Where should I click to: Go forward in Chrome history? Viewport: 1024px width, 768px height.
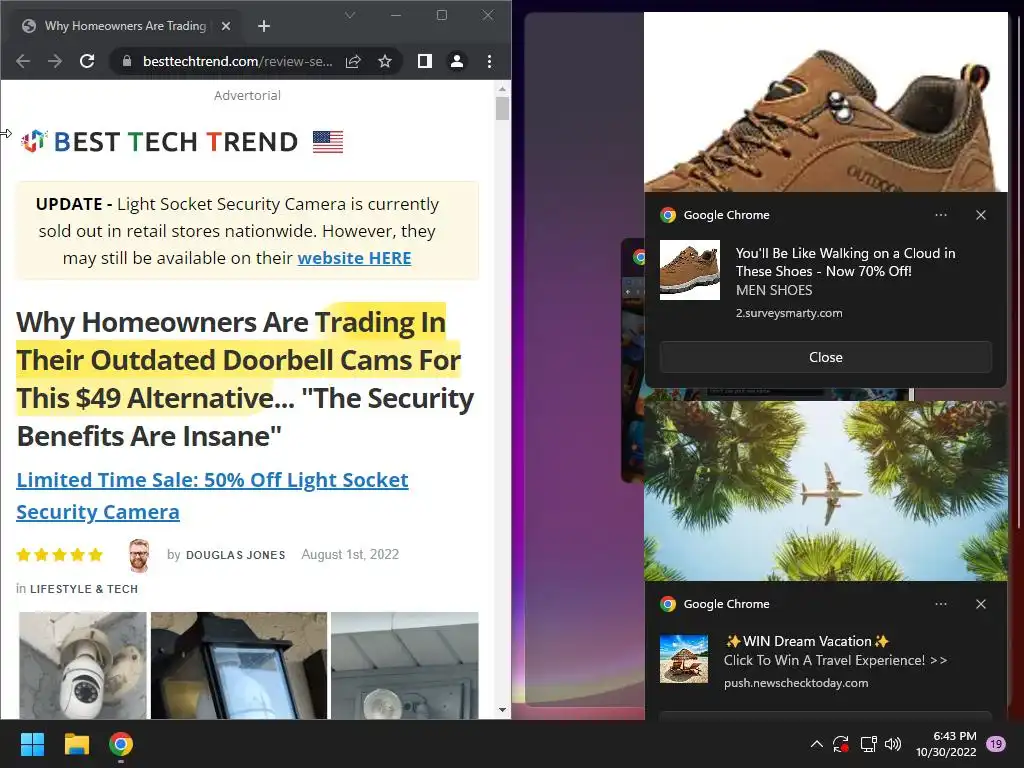(x=55, y=61)
